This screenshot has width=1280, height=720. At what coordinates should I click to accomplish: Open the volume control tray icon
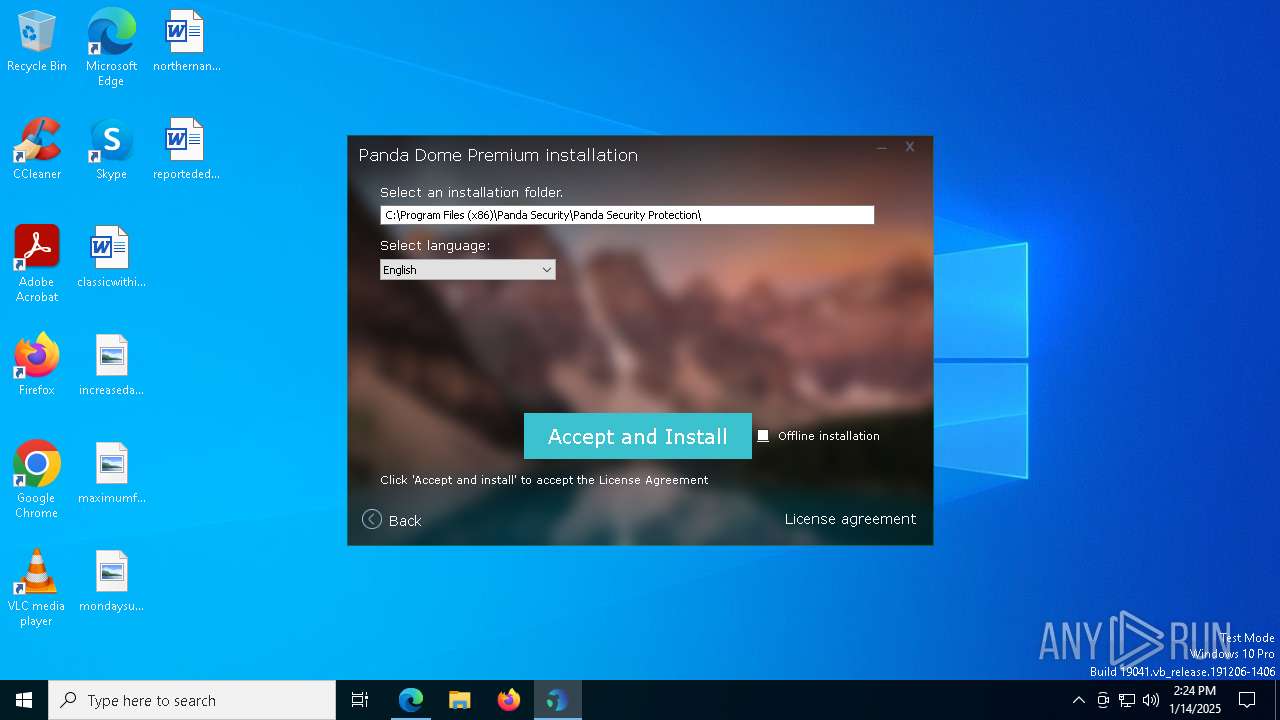point(1151,700)
